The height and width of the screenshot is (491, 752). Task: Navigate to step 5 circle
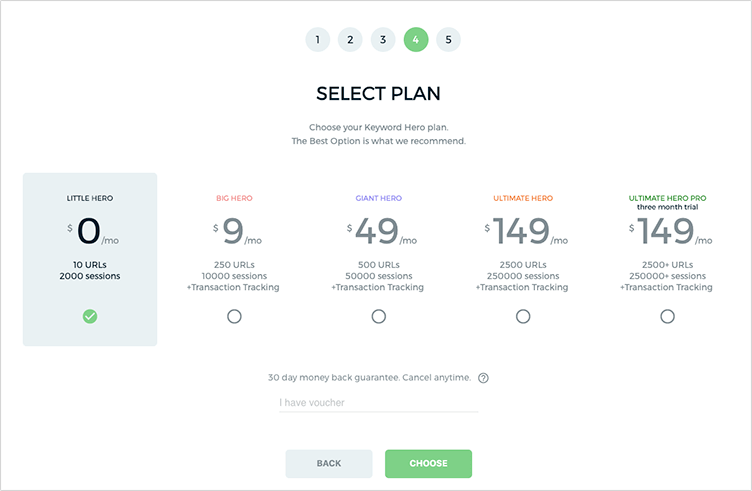tap(448, 40)
